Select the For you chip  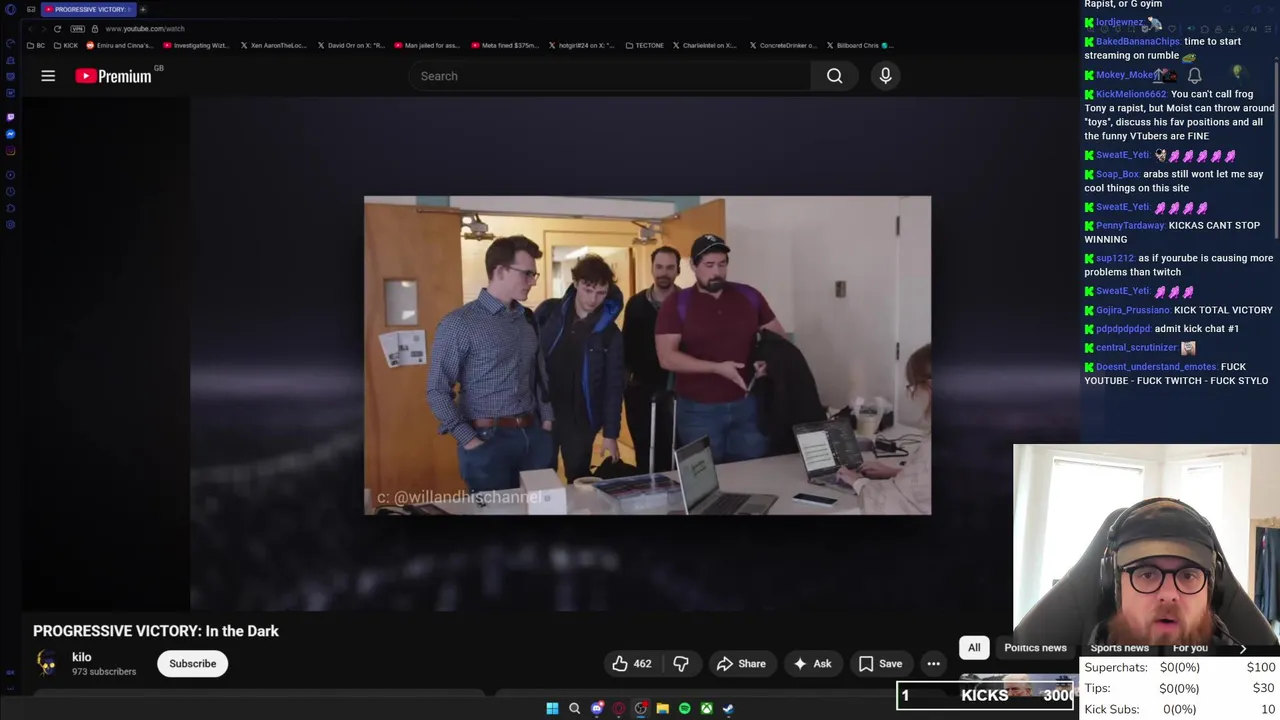click(1190, 648)
